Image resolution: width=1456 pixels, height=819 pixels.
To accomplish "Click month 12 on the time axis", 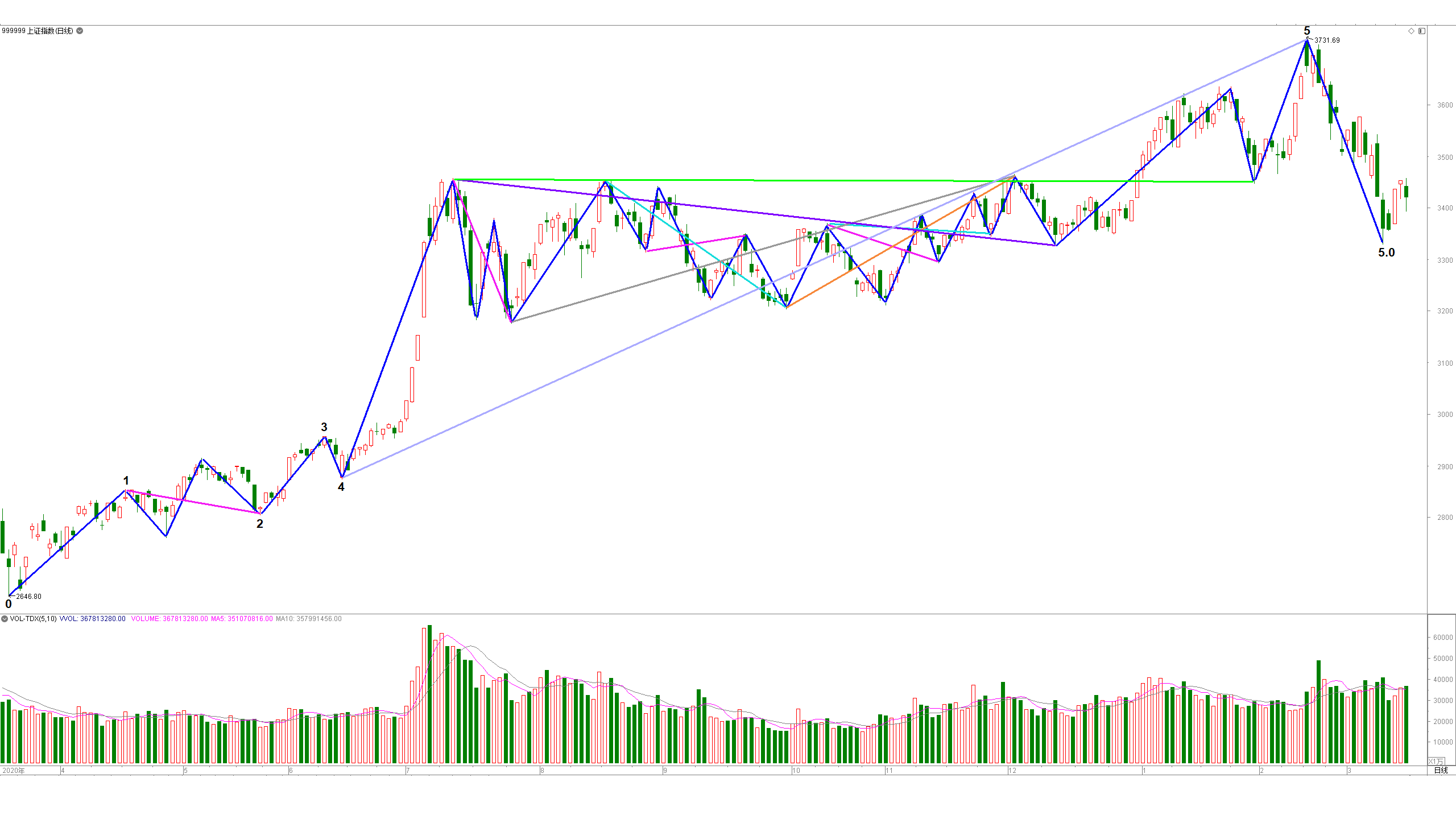I will click(x=1012, y=771).
